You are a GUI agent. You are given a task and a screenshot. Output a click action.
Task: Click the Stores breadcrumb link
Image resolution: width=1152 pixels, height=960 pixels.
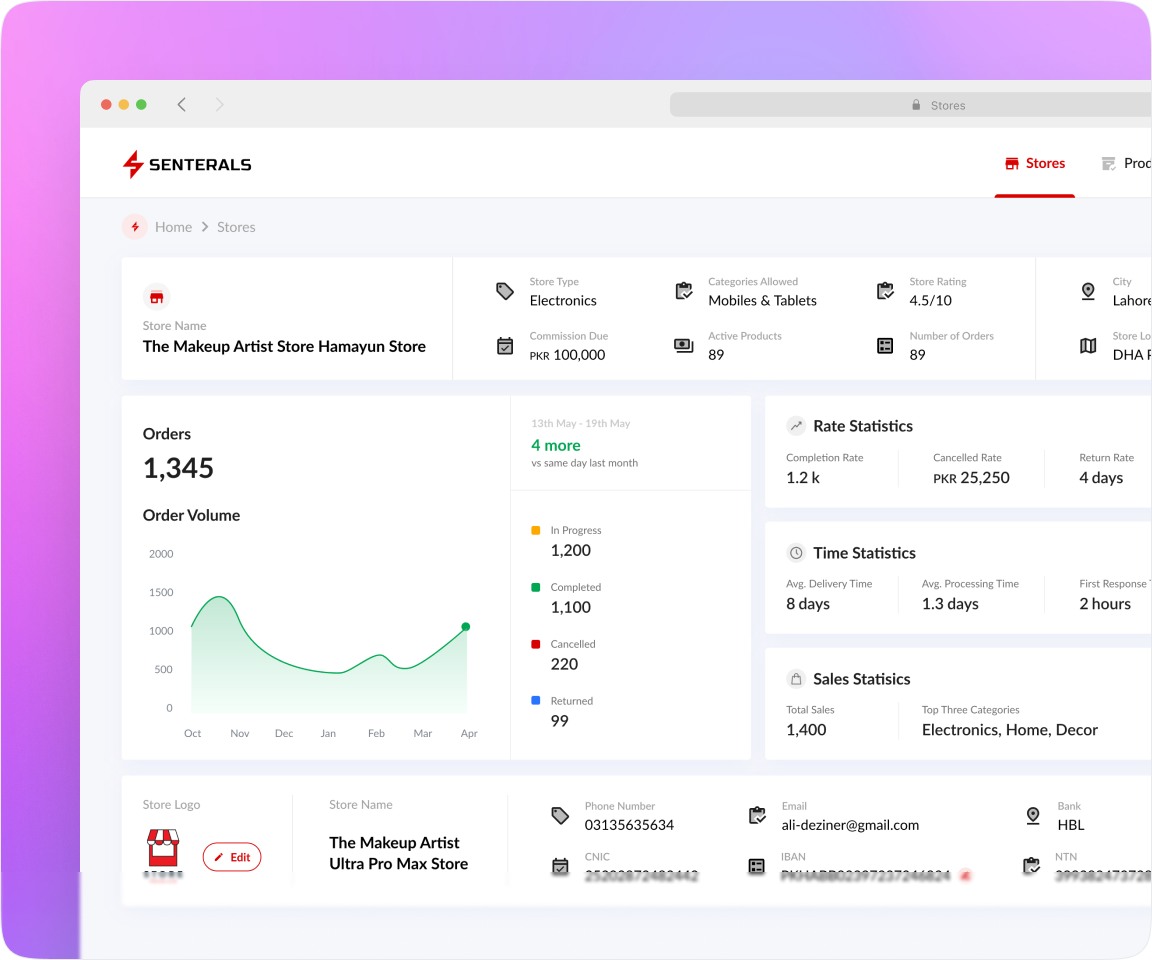click(x=236, y=227)
